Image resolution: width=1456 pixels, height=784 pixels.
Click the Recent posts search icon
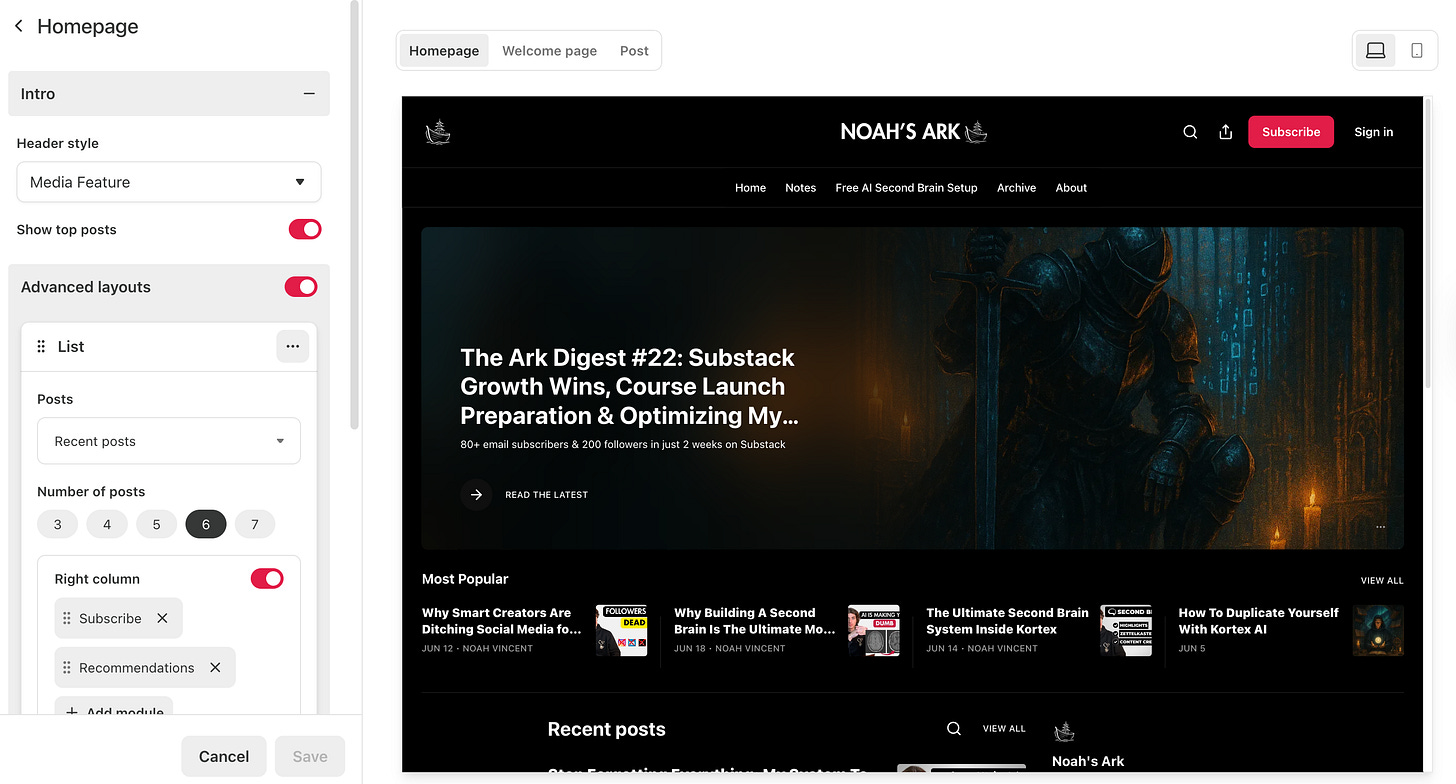(x=954, y=729)
